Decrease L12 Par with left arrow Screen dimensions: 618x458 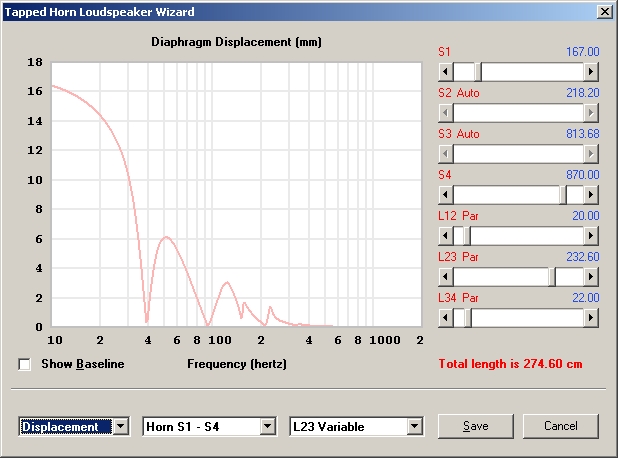coord(446,236)
